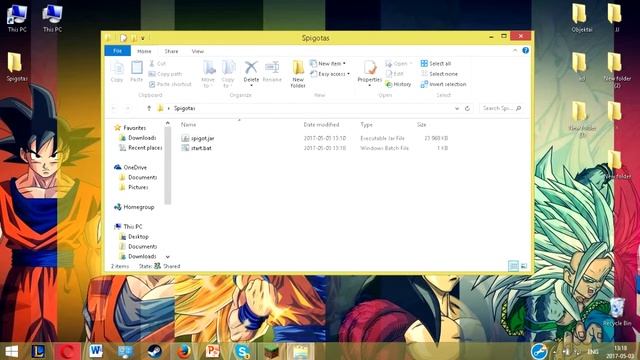Click the Edit command in Open group

(x=395, y=74)
